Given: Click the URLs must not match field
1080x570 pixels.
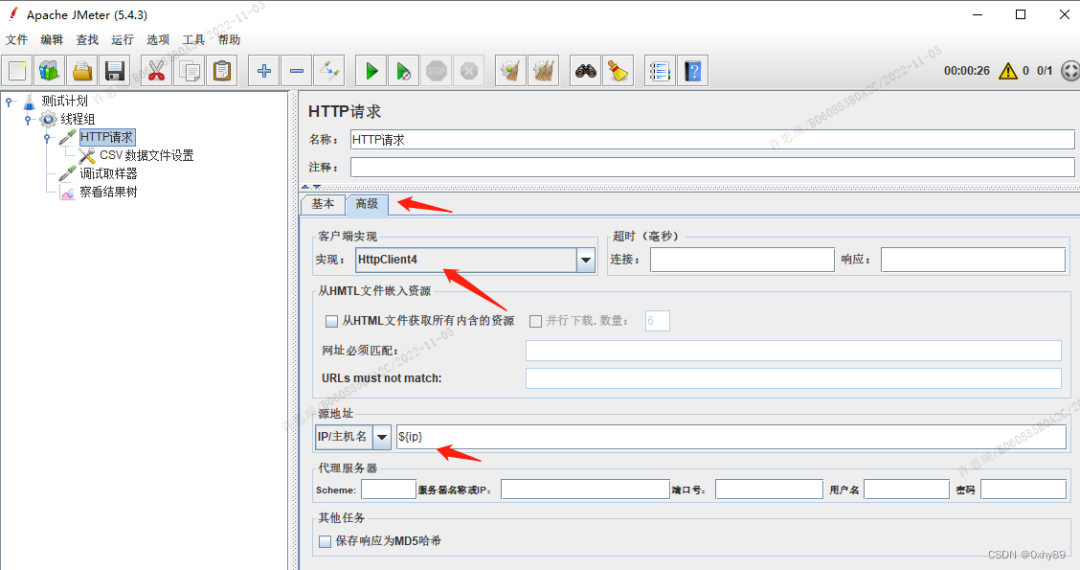Looking at the screenshot, I should tap(793, 378).
